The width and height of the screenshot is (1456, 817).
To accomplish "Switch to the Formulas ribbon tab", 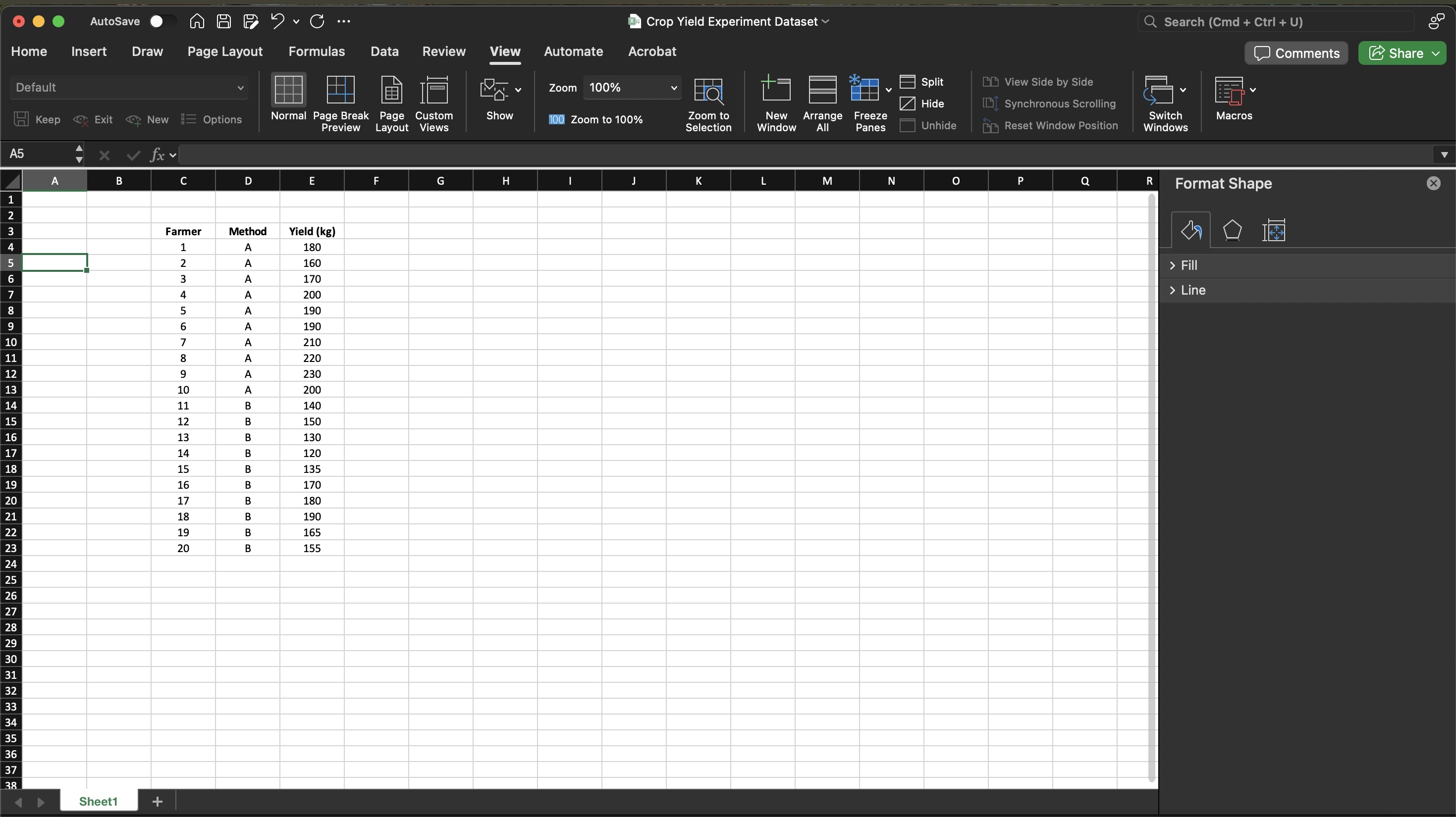I will 317,51.
